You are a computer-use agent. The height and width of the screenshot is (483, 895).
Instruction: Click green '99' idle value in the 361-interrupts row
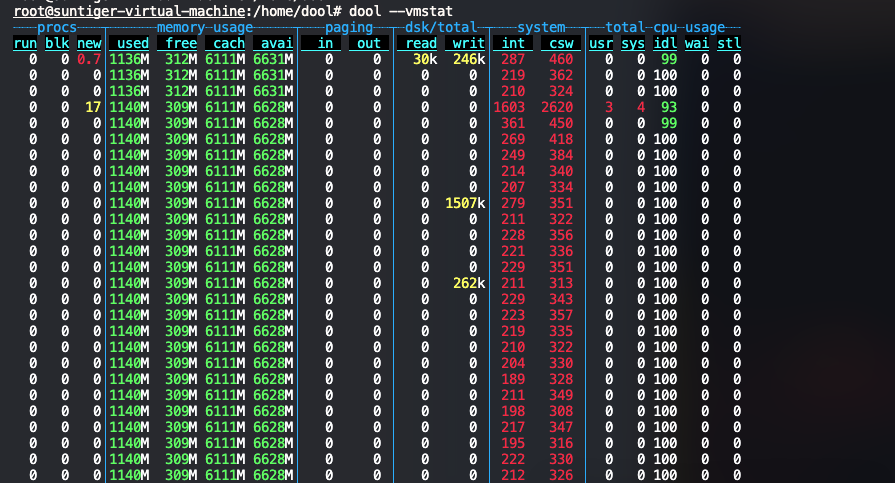[x=669, y=123]
